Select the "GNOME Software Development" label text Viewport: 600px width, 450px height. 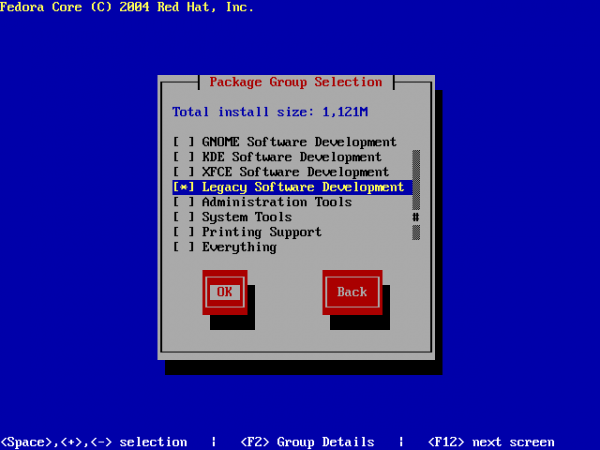click(299, 142)
